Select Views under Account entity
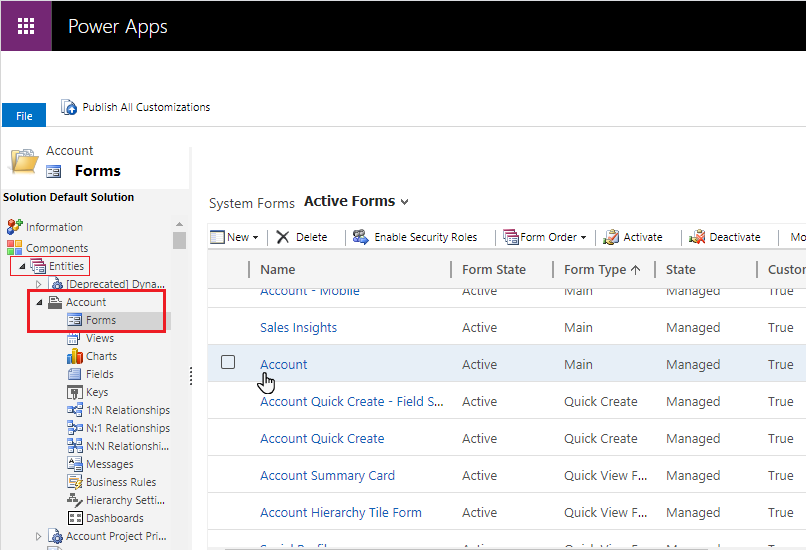 (x=100, y=338)
